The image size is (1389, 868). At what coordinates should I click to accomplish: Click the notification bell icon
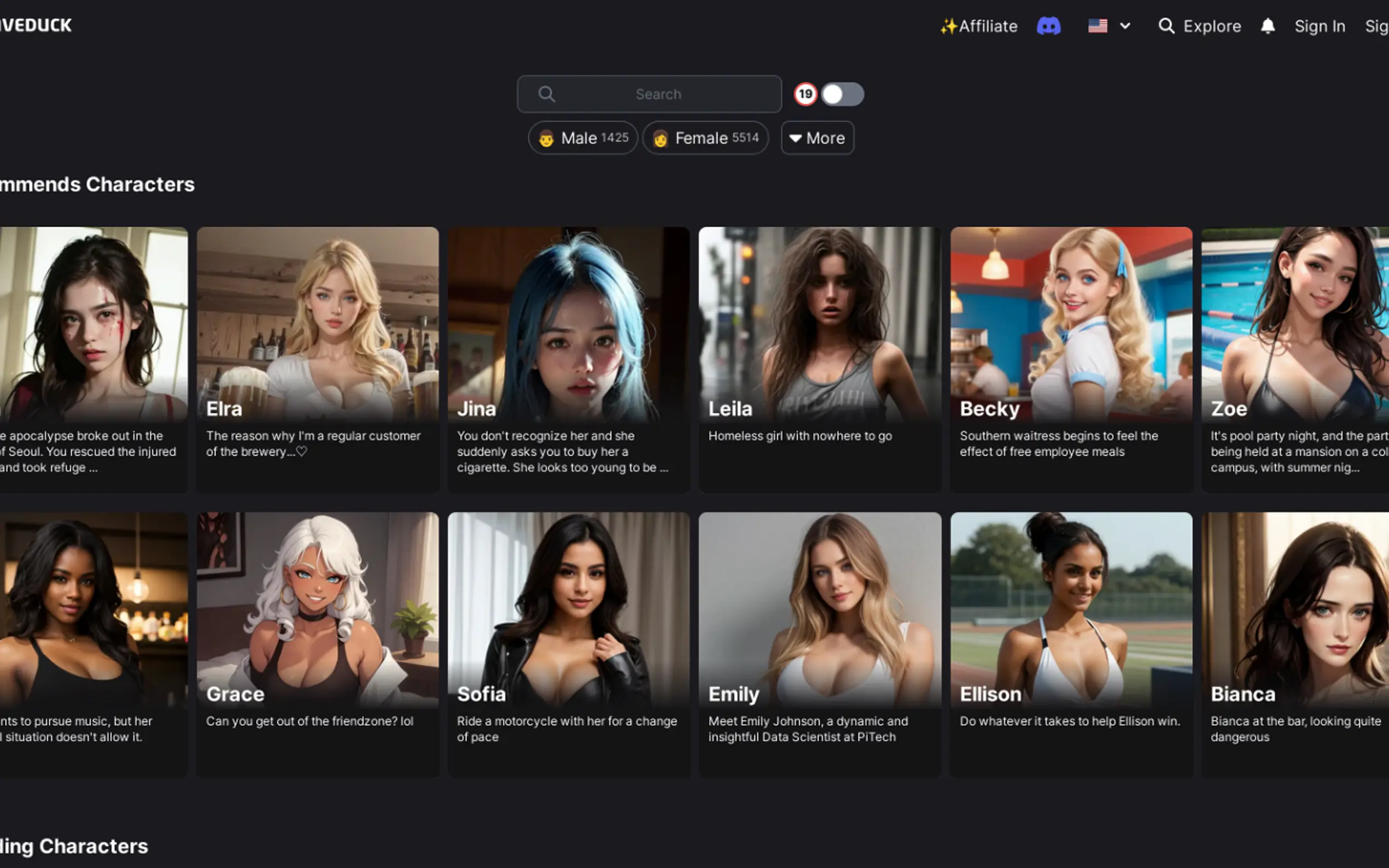click(x=1267, y=26)
